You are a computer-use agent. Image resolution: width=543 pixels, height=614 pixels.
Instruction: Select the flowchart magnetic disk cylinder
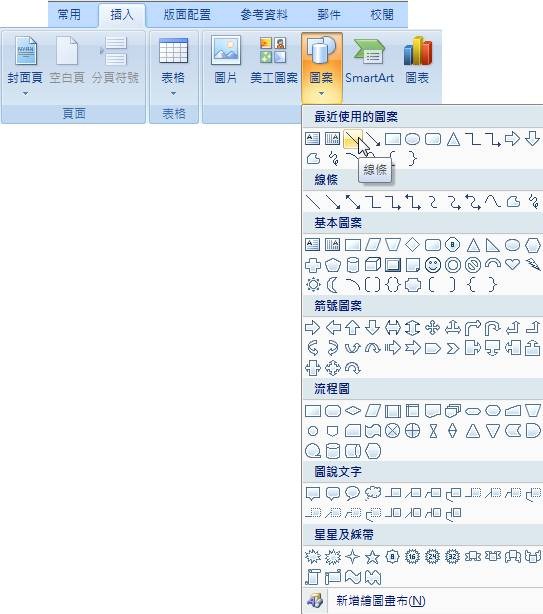pos(333,451)
